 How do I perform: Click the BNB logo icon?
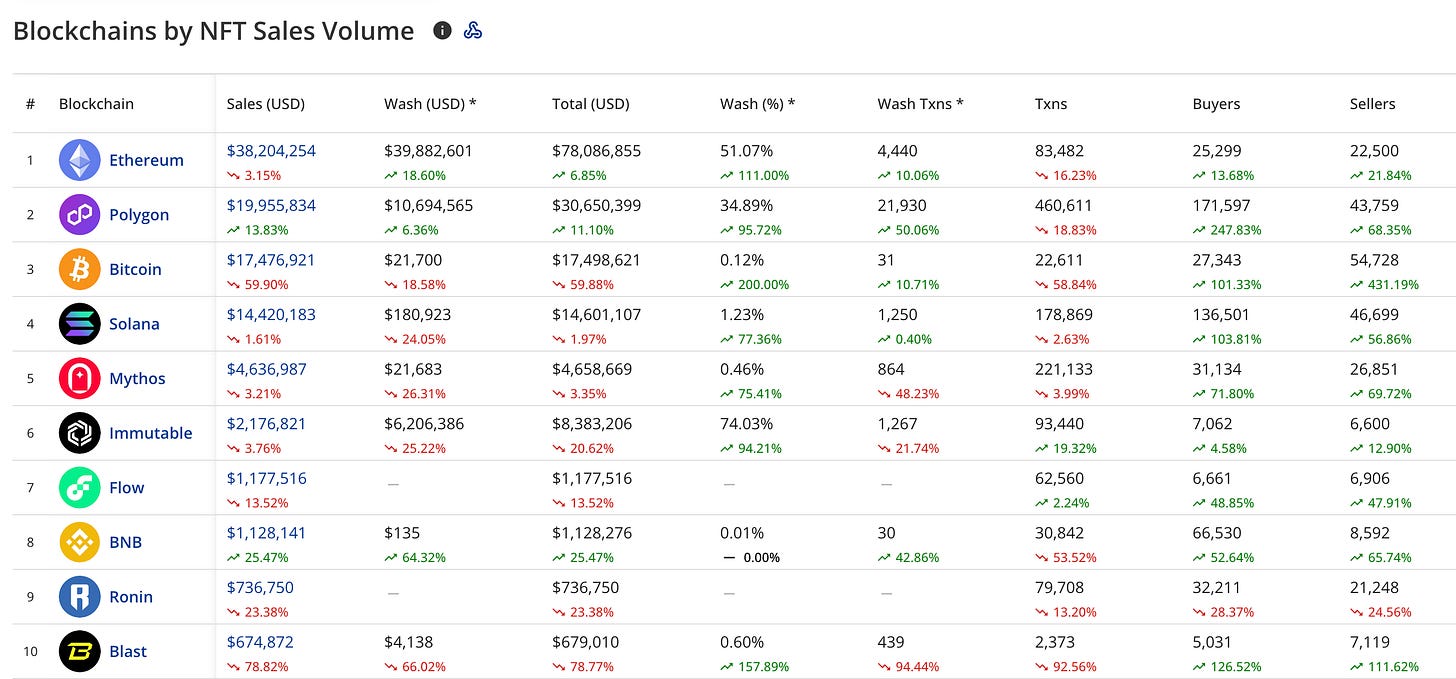click(80, 542)
